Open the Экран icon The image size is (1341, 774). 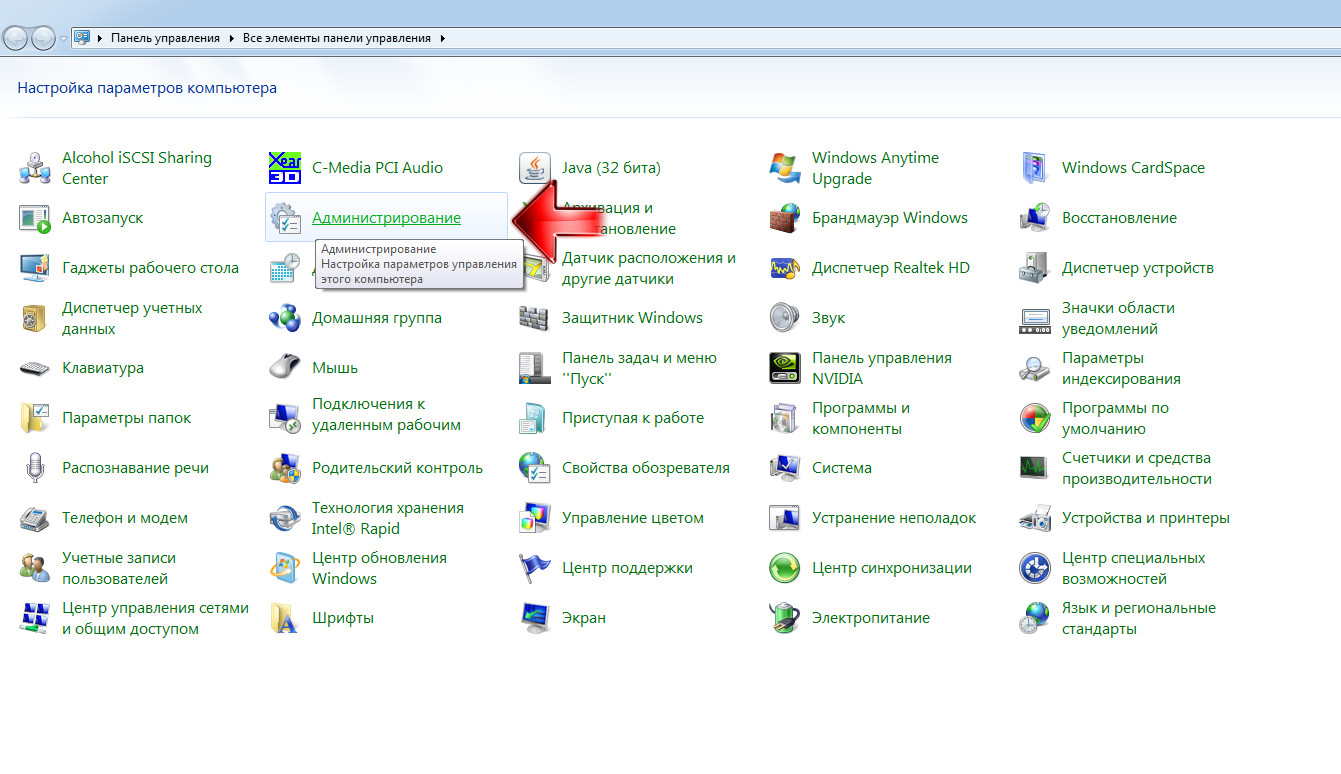535,618
